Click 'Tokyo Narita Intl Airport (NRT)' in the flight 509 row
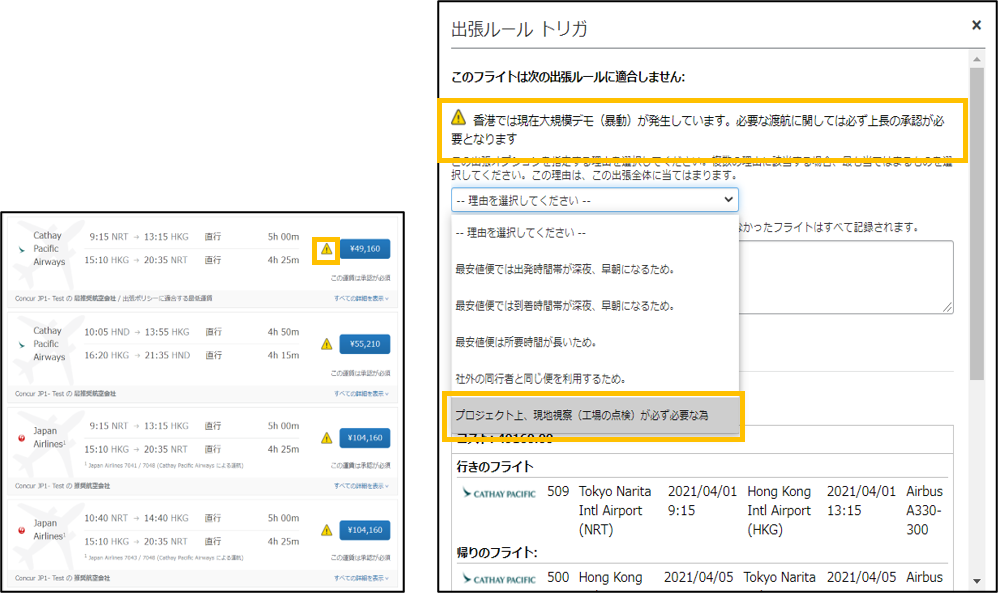Image resolution: width=998 pixels, height=593 pixels. (x=615, y=510)
